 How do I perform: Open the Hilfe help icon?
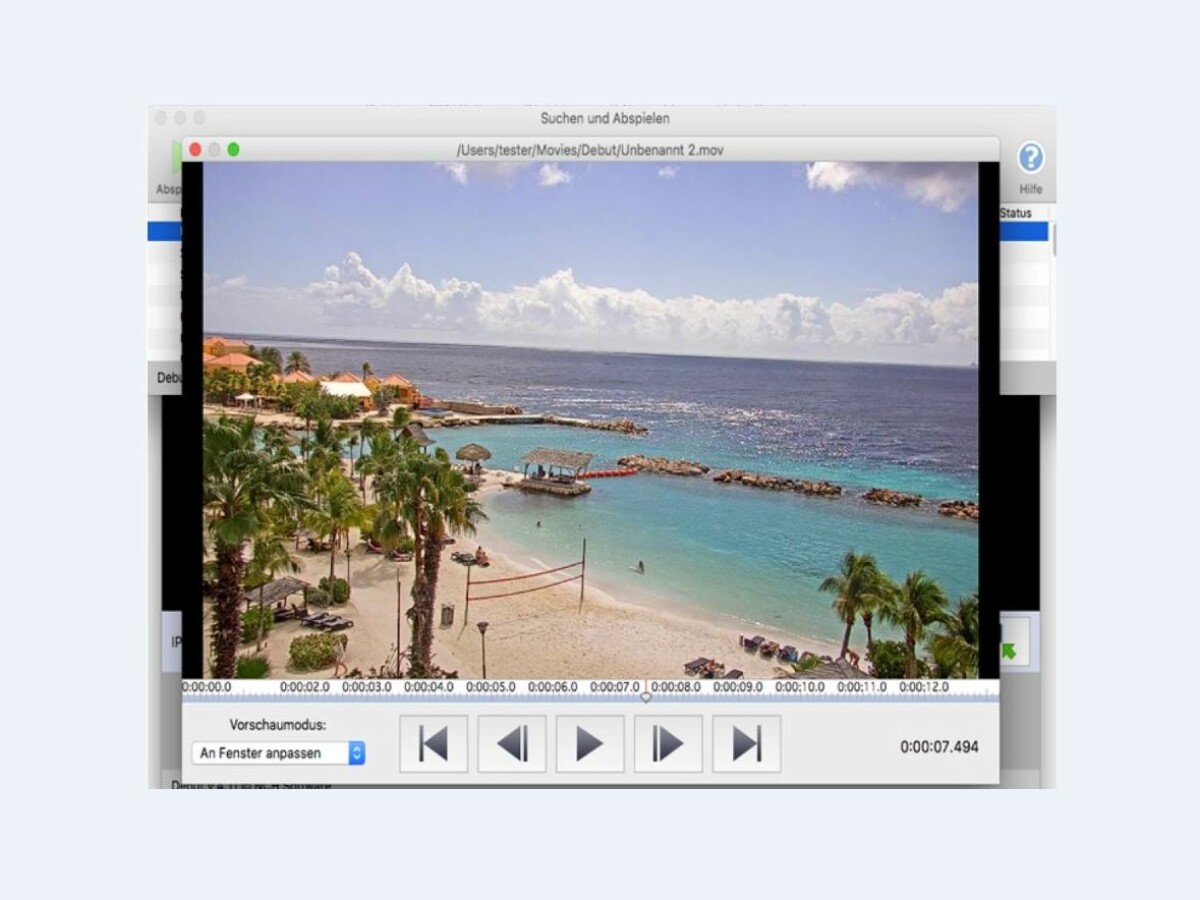click(x=1030, y=158)
